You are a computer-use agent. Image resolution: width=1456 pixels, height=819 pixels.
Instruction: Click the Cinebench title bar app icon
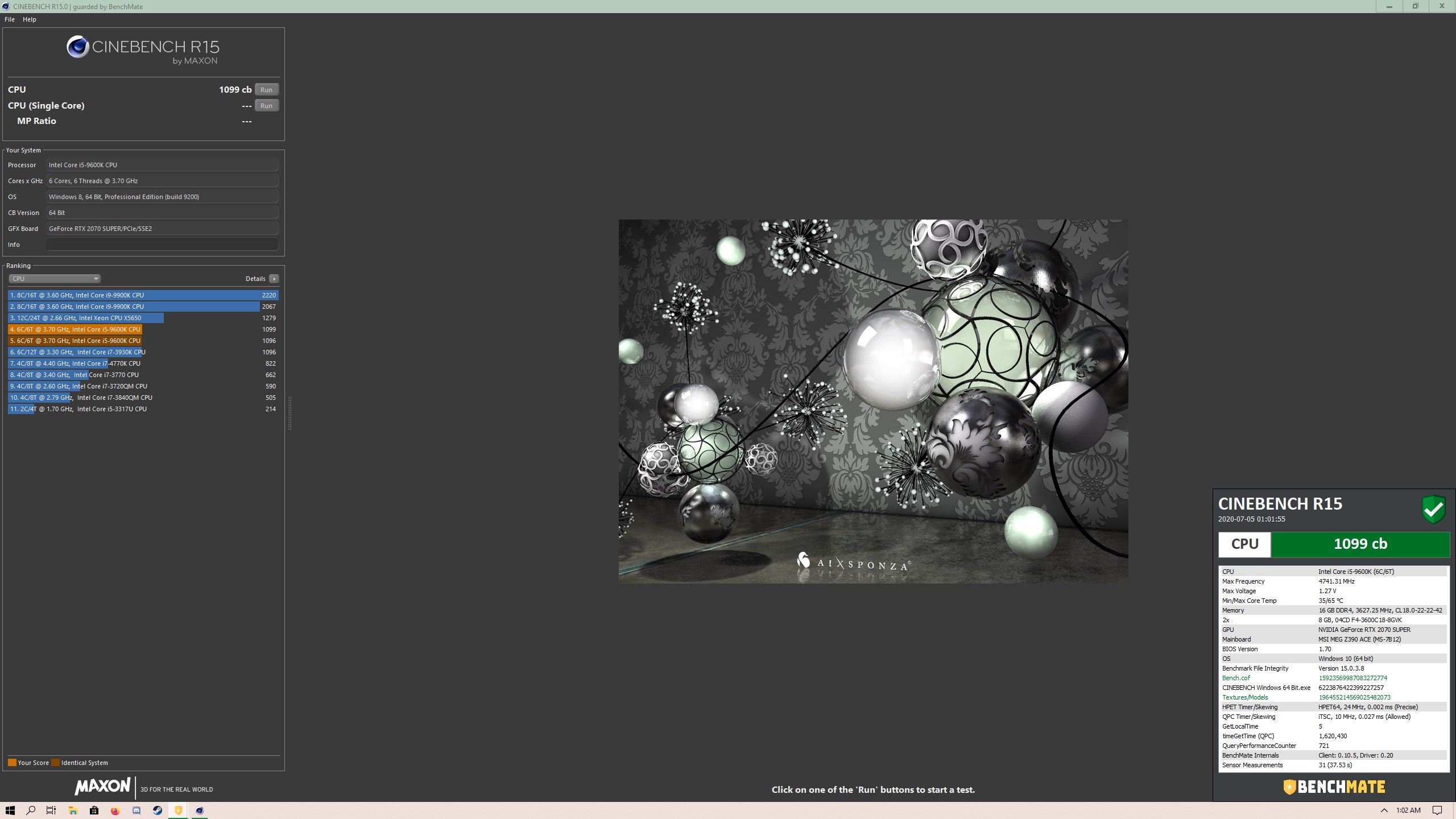(x=6, y=6)
